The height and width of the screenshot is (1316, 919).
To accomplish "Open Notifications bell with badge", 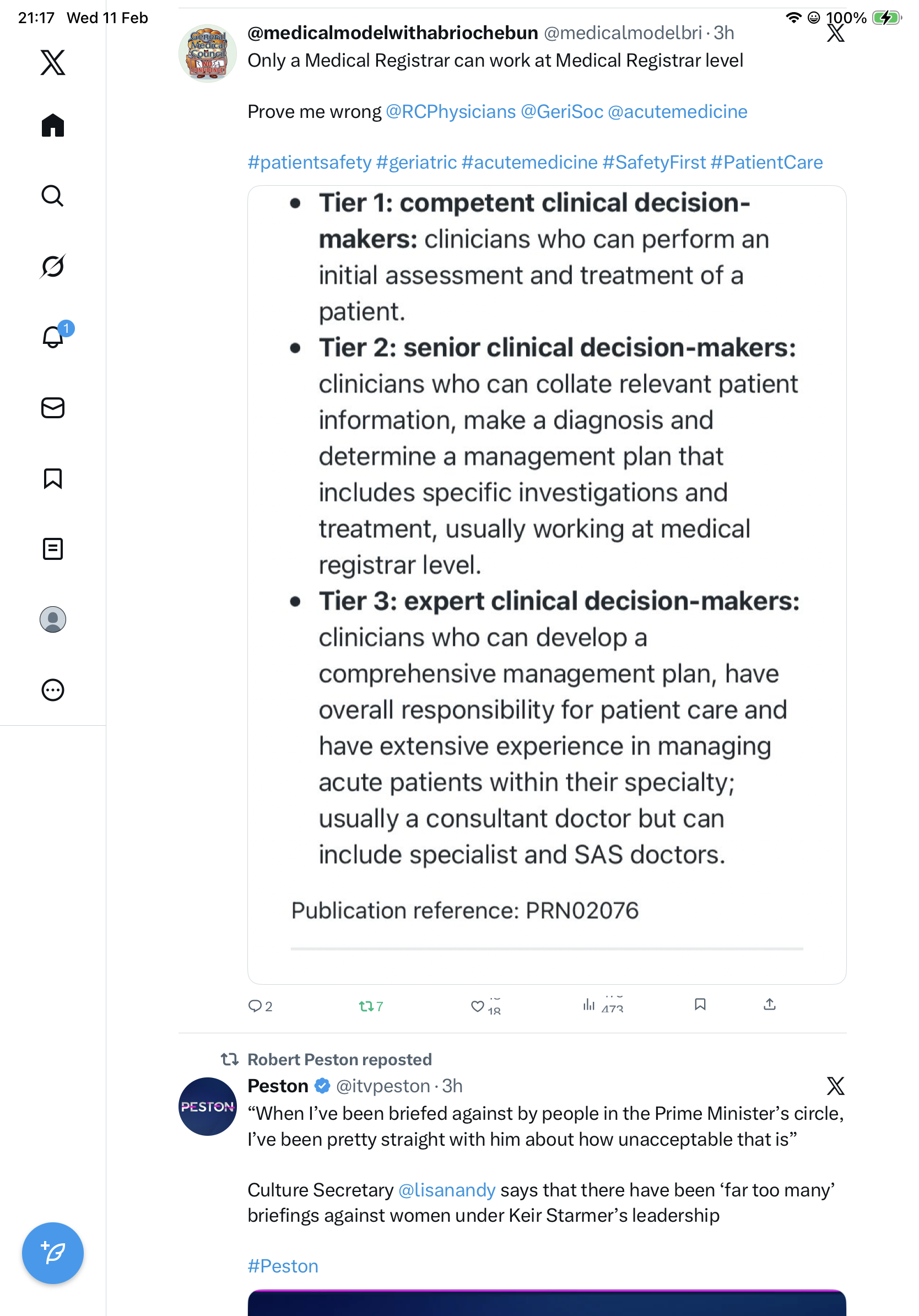I will (x=53, y=337).
